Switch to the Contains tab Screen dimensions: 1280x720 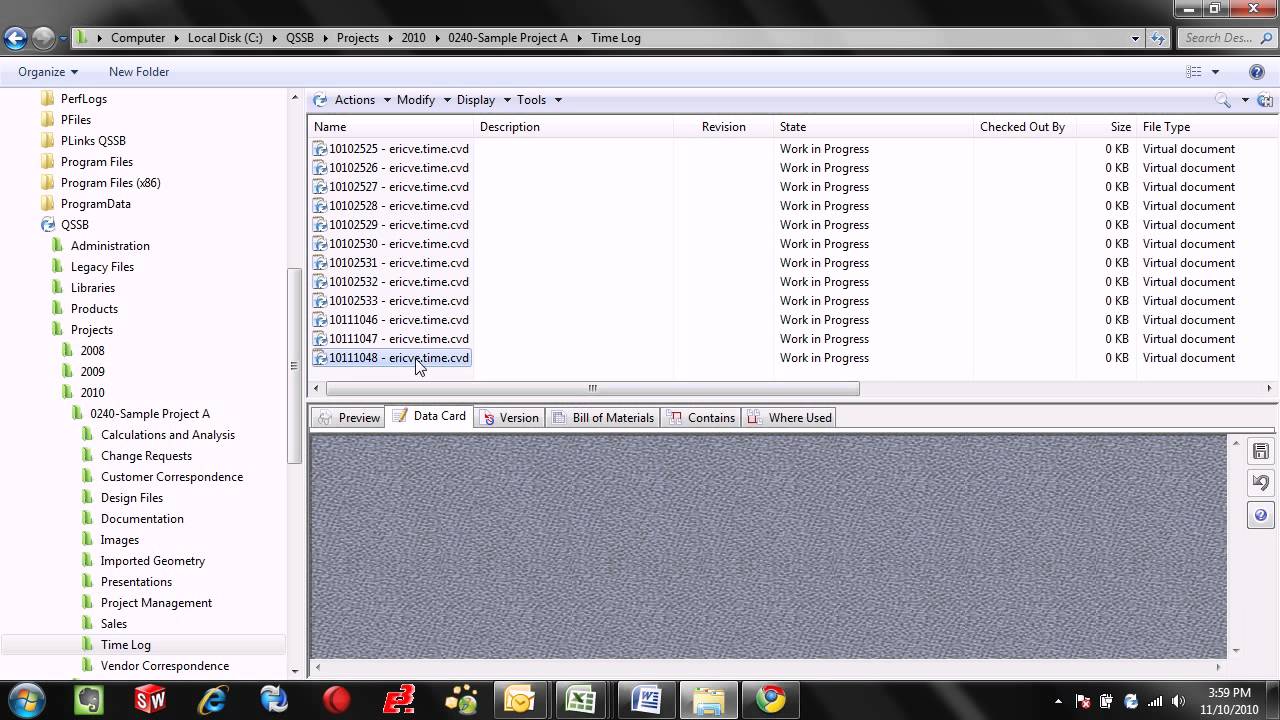pyautogui.click(x=701, y=418)
